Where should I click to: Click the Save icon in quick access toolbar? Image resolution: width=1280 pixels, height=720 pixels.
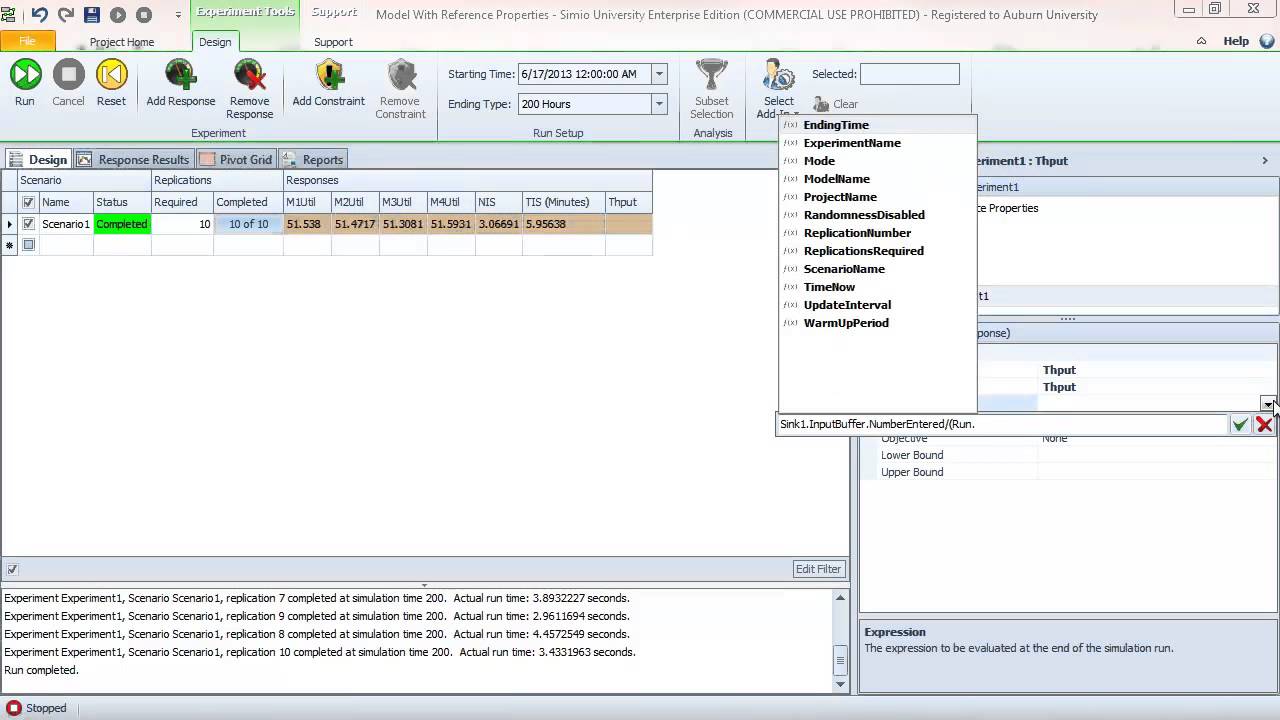pyautogui.click(x=92, y=14)
